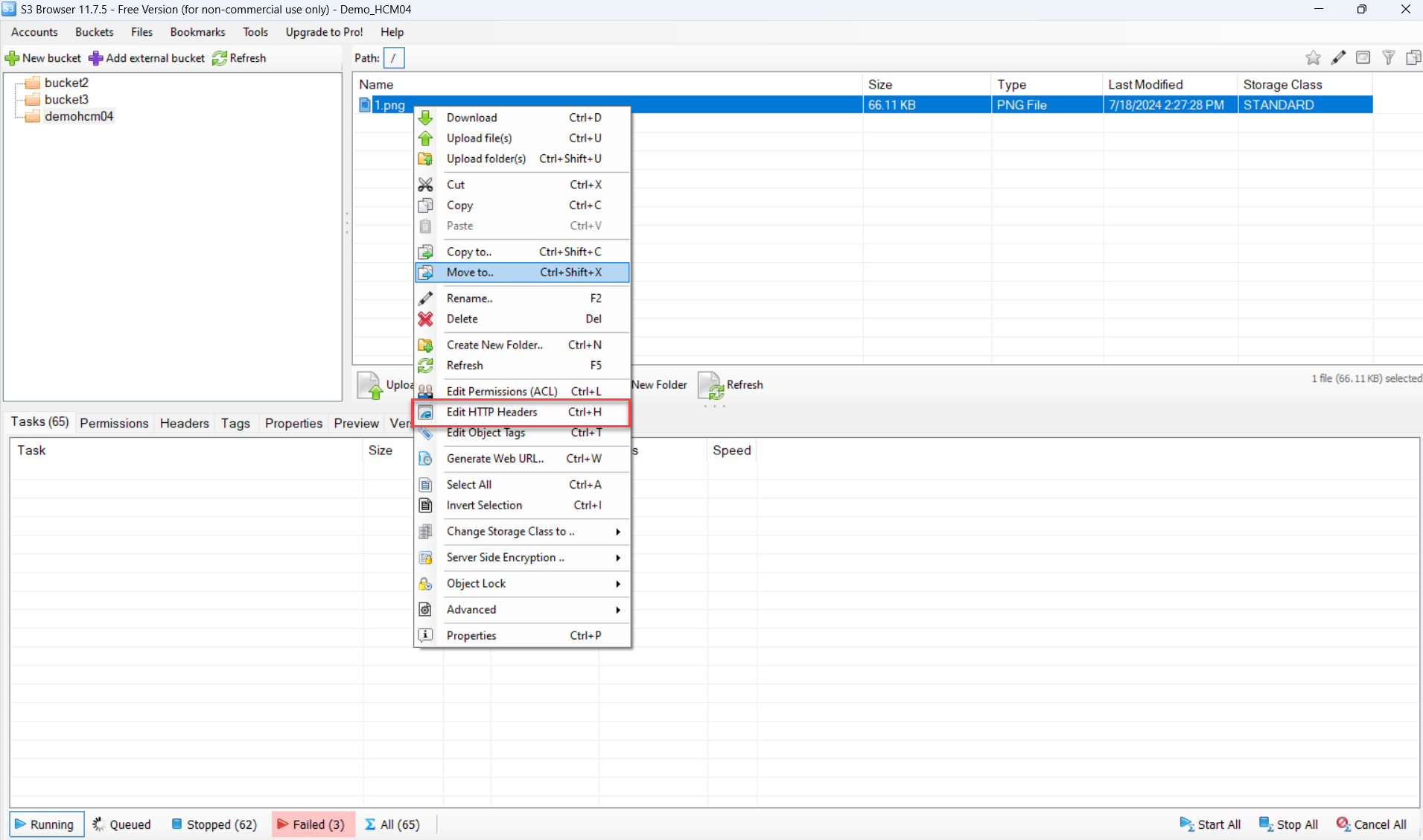The width and height of the screenshot is (1423, 840).
Task: Select bucket2 in the bucket tree
Action: click(x=66, y=83)
